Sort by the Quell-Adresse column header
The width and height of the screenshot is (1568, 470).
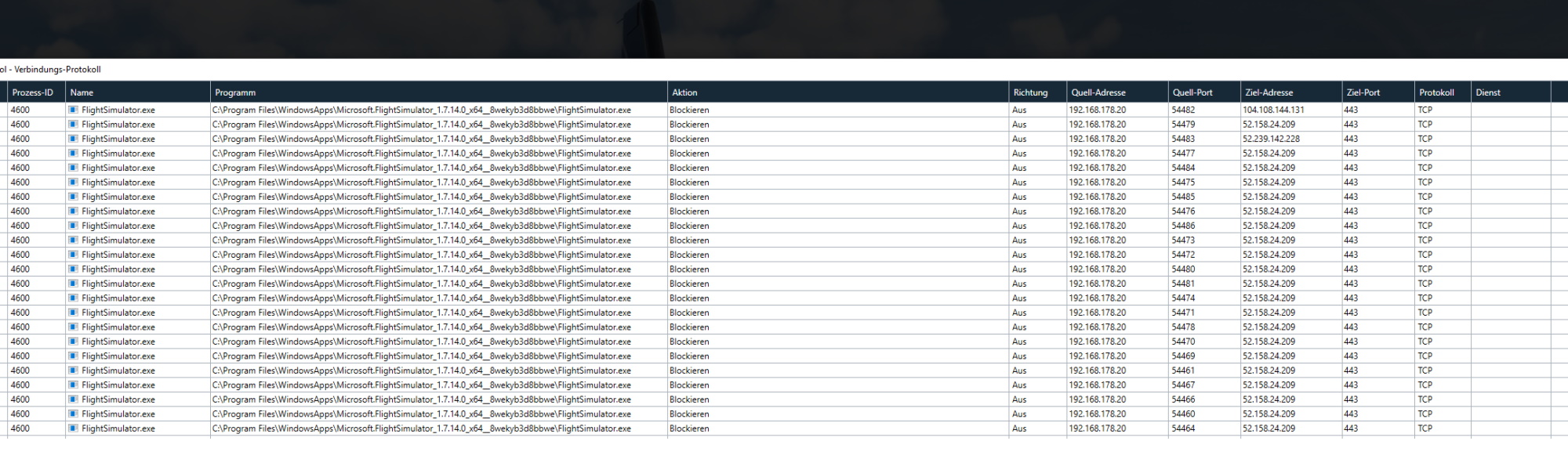(x=1117, y=92)
